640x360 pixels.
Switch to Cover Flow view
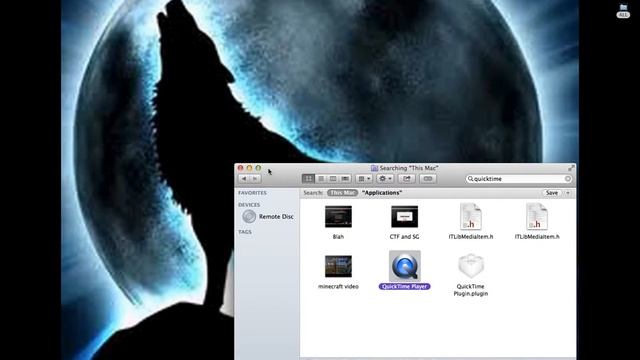pyautogui.click(x=345, y=179)
